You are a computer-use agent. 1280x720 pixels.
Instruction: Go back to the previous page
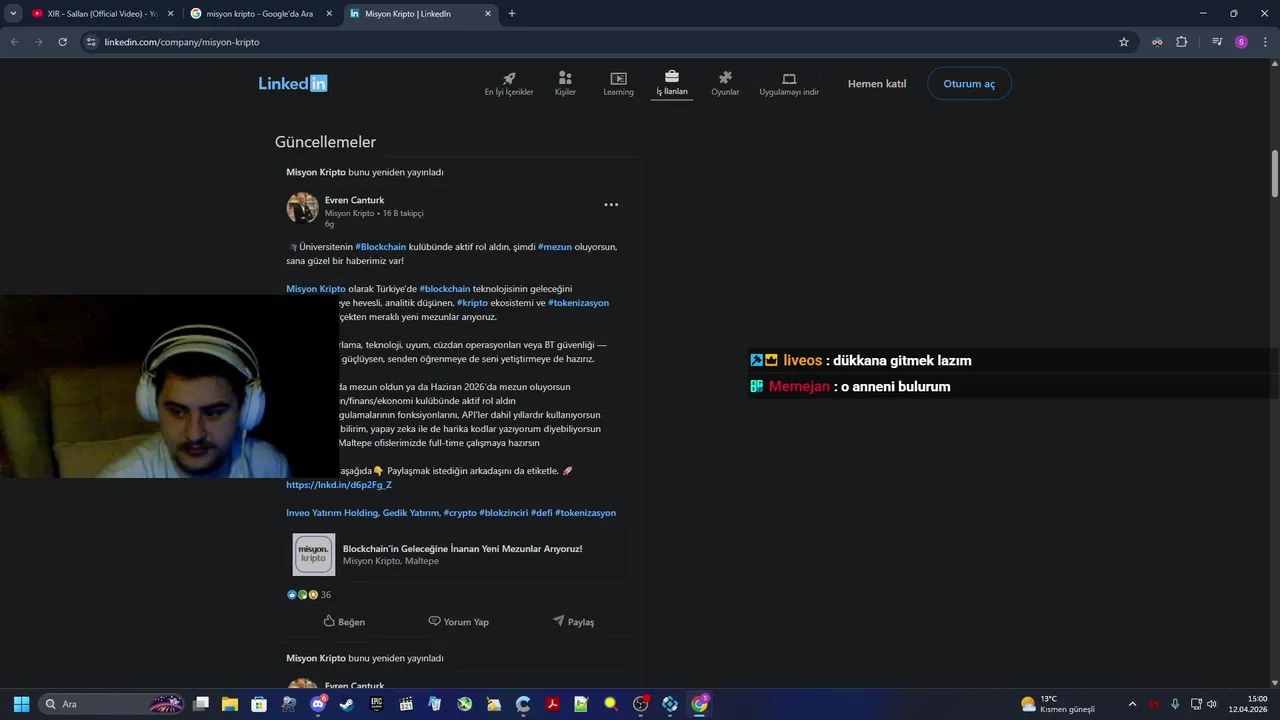click(x=14, y=42)
